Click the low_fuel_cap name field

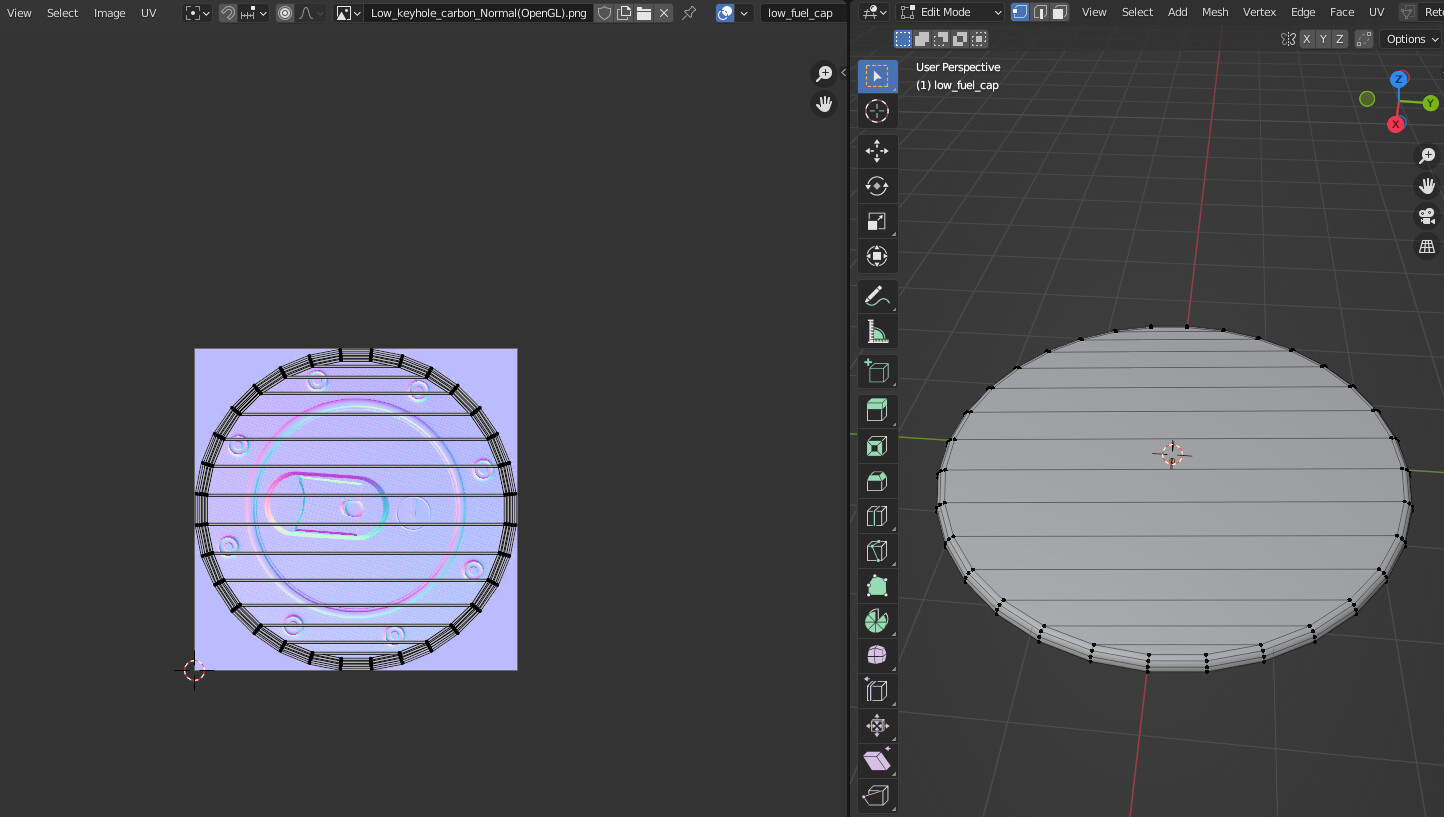800,13
